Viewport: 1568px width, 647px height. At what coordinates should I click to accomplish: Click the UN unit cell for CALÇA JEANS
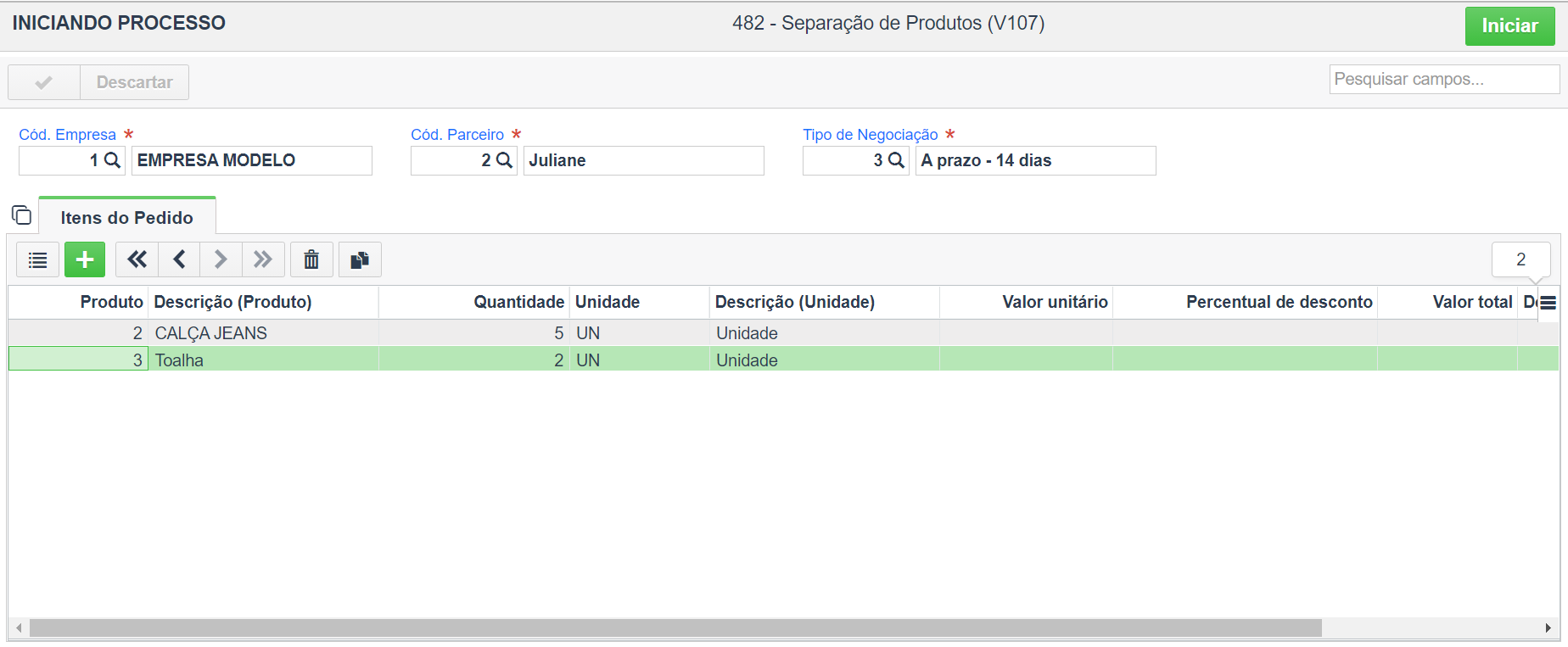(x=640, y=333)
